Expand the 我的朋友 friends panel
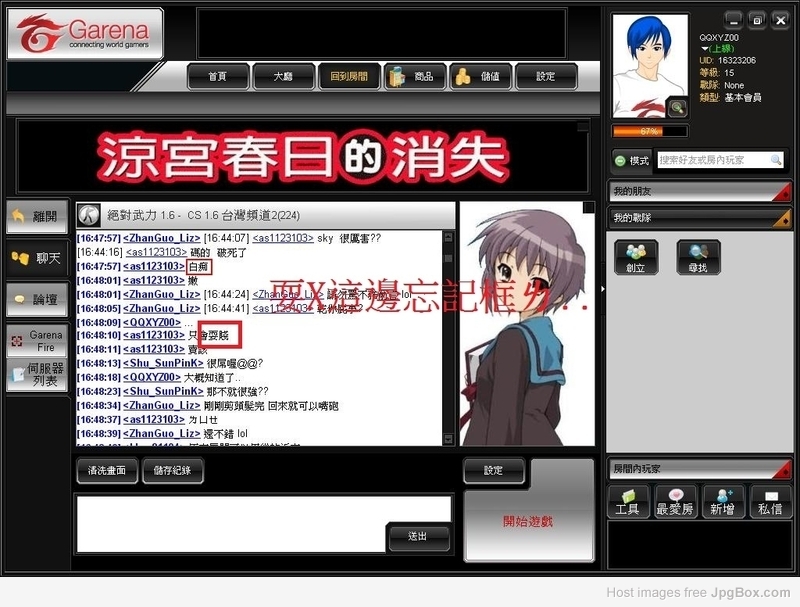800x607 pixels. click(700, 190)
